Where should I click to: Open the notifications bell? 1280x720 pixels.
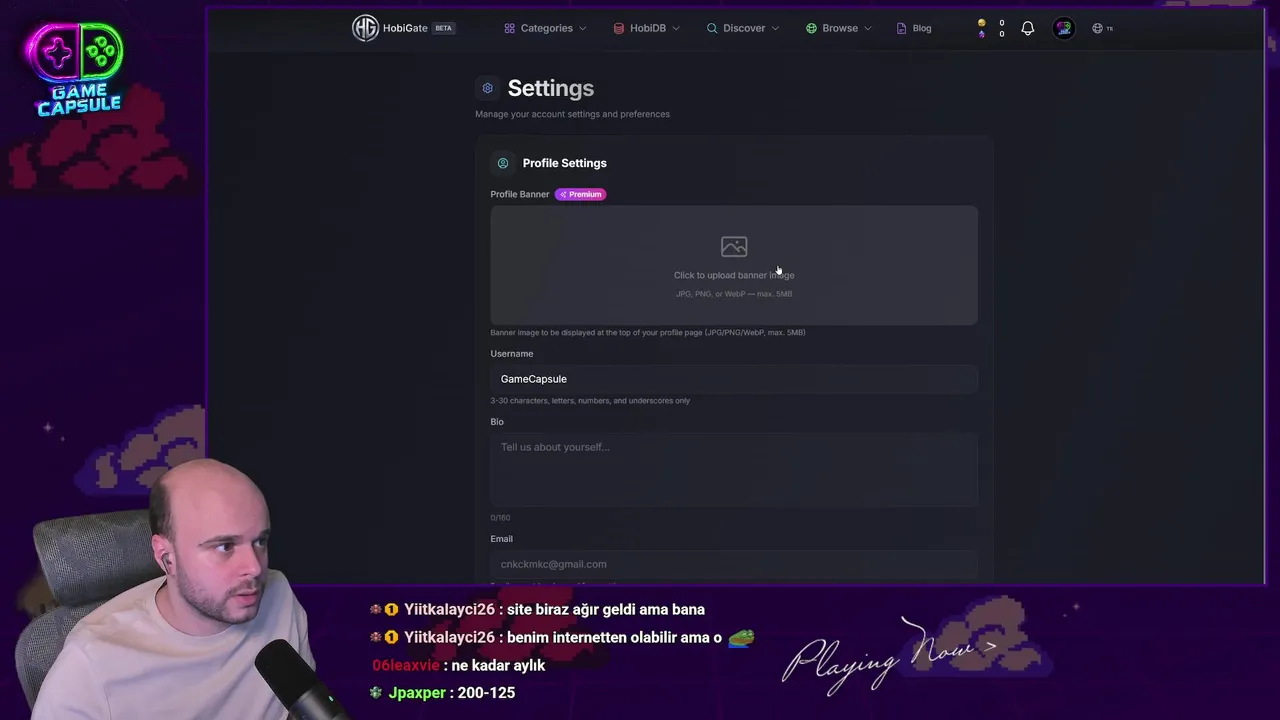click(1027, 28)
